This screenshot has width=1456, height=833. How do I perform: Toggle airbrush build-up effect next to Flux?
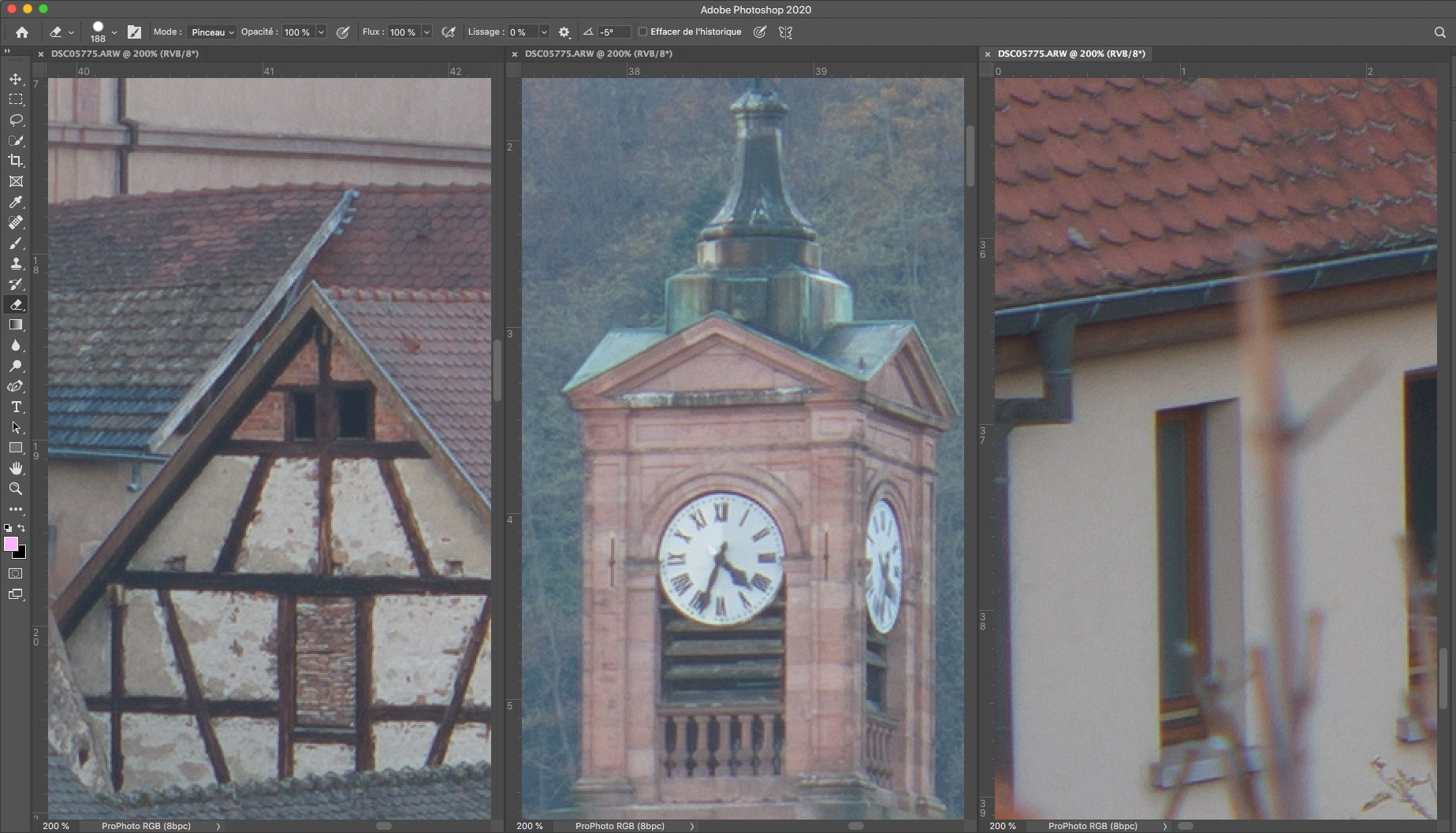click(449, 32)
